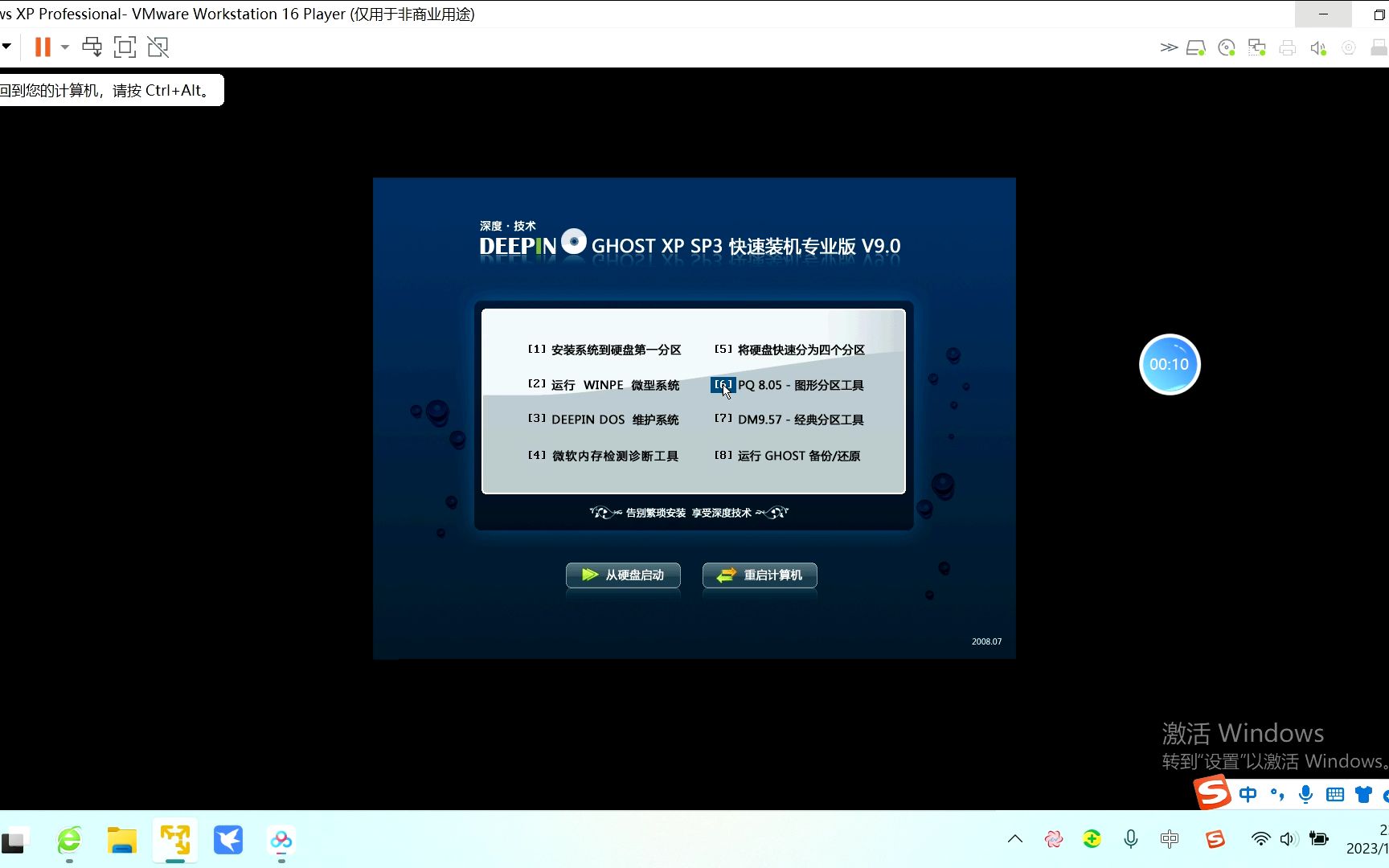1389x868 pixels.
Task: Select option 4 Microsoft memory diagnostic tool
Action: click(x=604, y=456)
